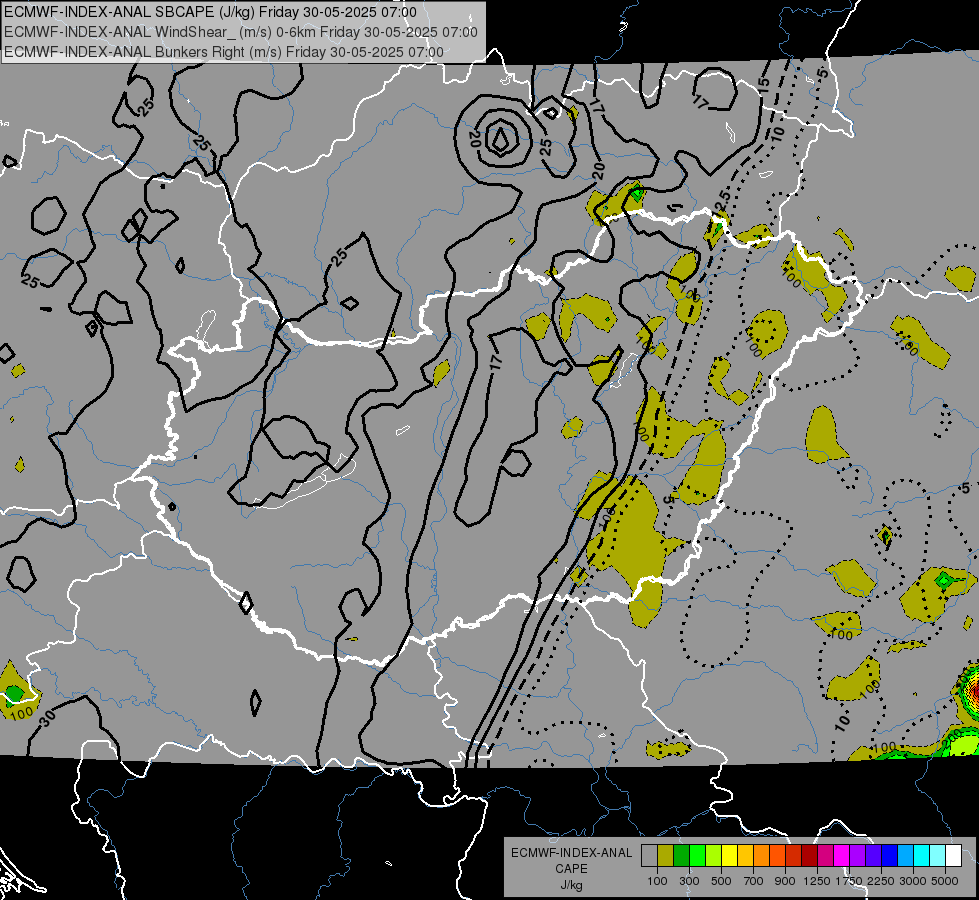Click the legend's 500 tick label
Image resolution: width=979 pixels, height=900 pixels.
(x=721, y=881)
